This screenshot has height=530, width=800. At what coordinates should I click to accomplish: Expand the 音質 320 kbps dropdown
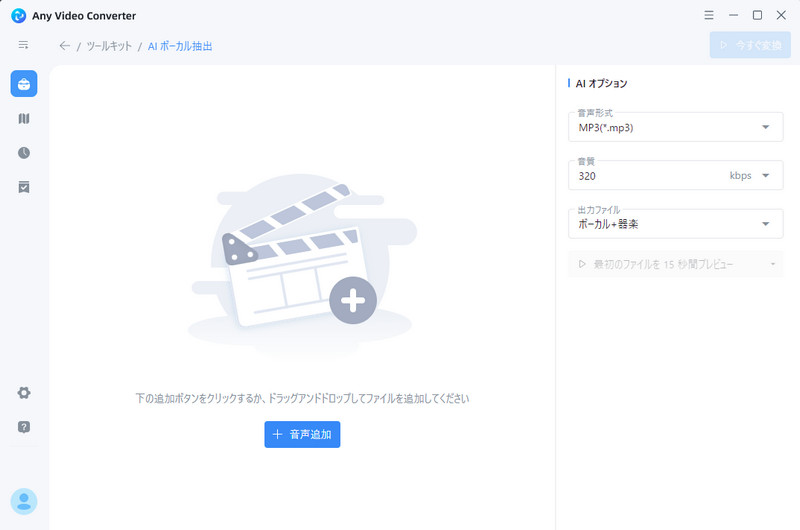click(676, 175)
